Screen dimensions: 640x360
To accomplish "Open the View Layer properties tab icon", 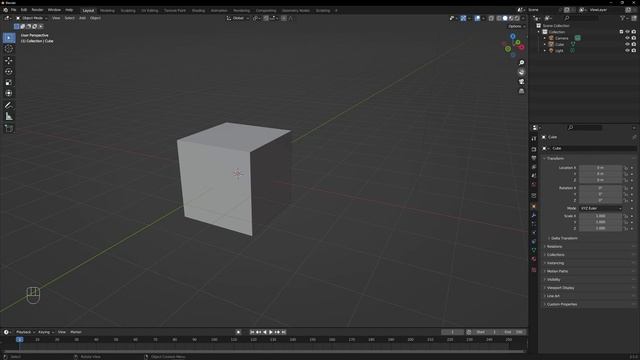I will 534,167.
